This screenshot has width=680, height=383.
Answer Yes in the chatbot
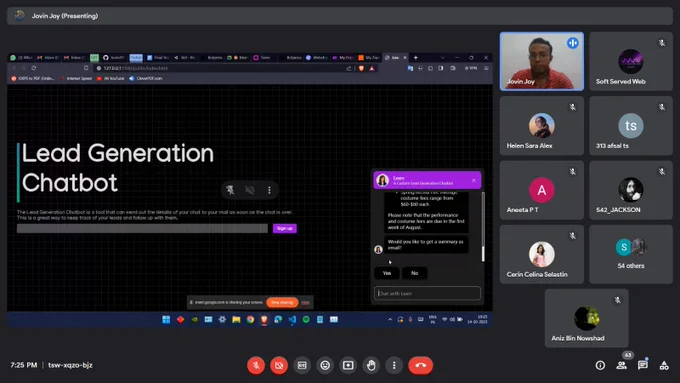click(x=387, y=273)
